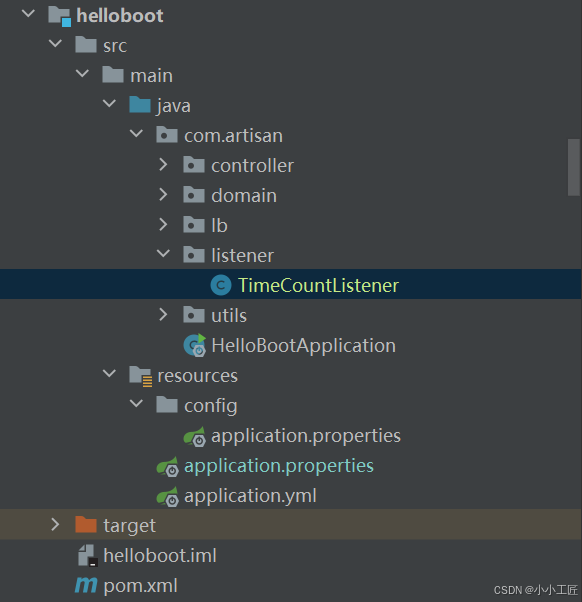Click Spring icon of highlighted application.properties

point(168,467)
